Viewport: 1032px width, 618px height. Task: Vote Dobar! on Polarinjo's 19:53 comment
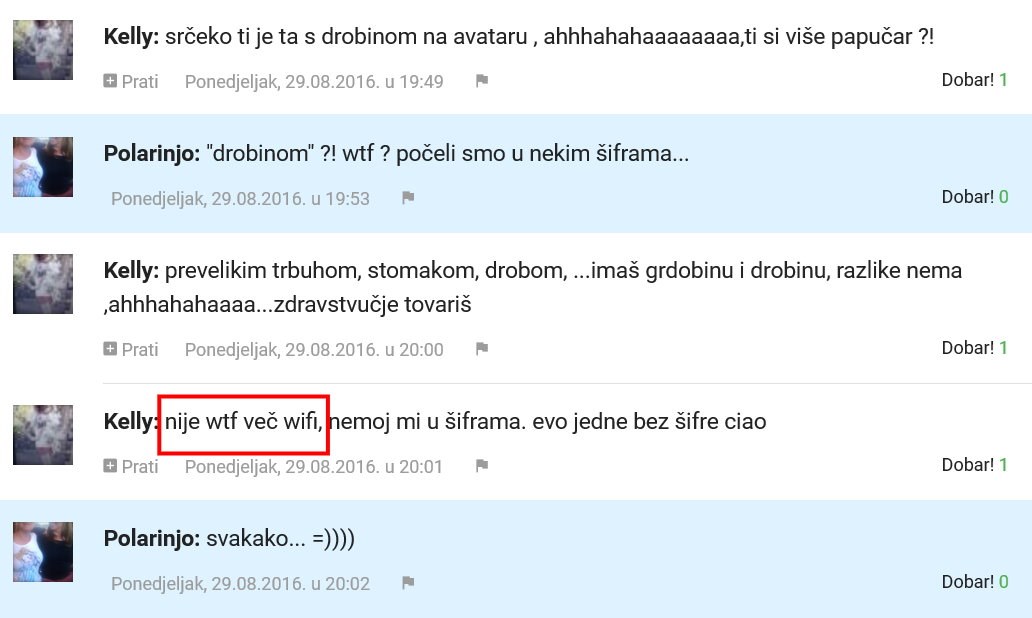(968, 197)
